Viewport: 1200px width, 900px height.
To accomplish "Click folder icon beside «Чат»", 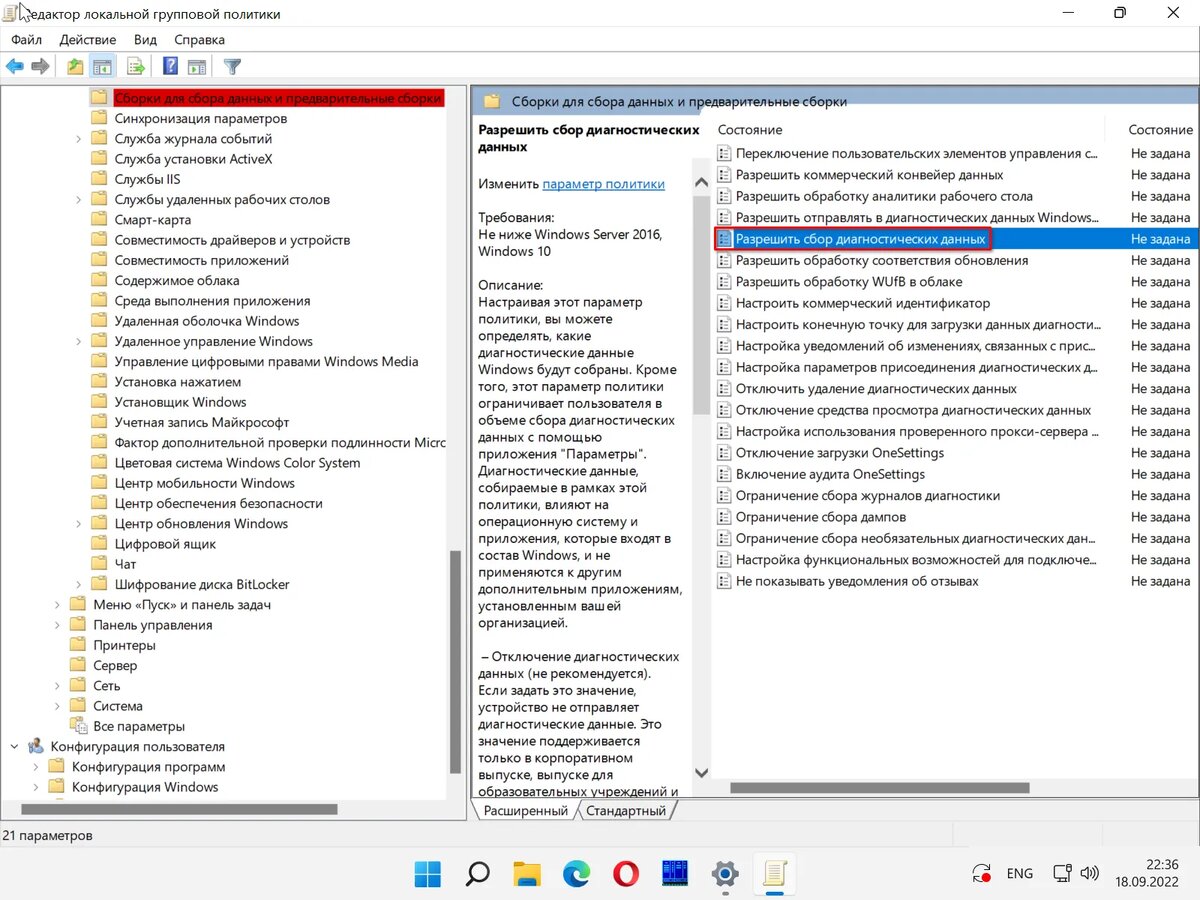I will [x=98, y=564].
